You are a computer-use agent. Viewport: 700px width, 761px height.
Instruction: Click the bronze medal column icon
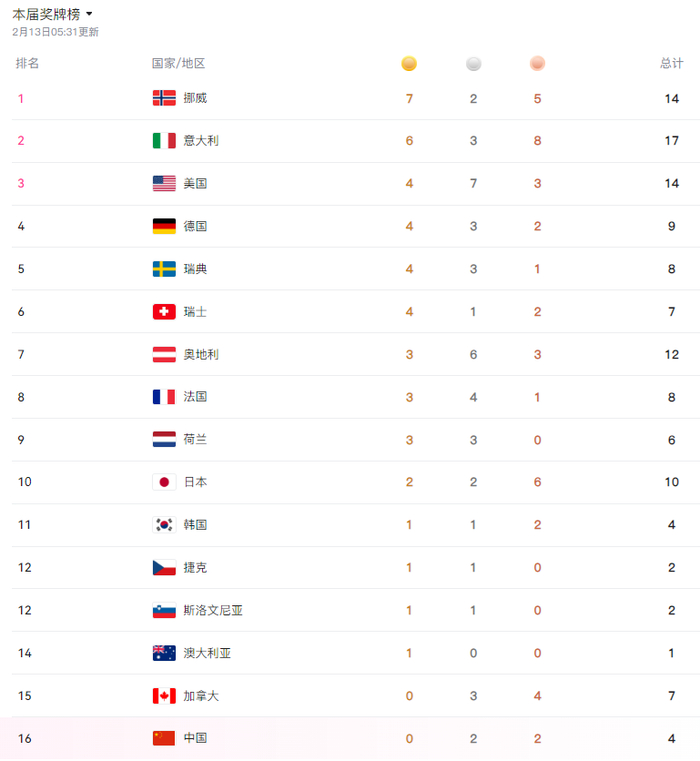tap(538, 64)
